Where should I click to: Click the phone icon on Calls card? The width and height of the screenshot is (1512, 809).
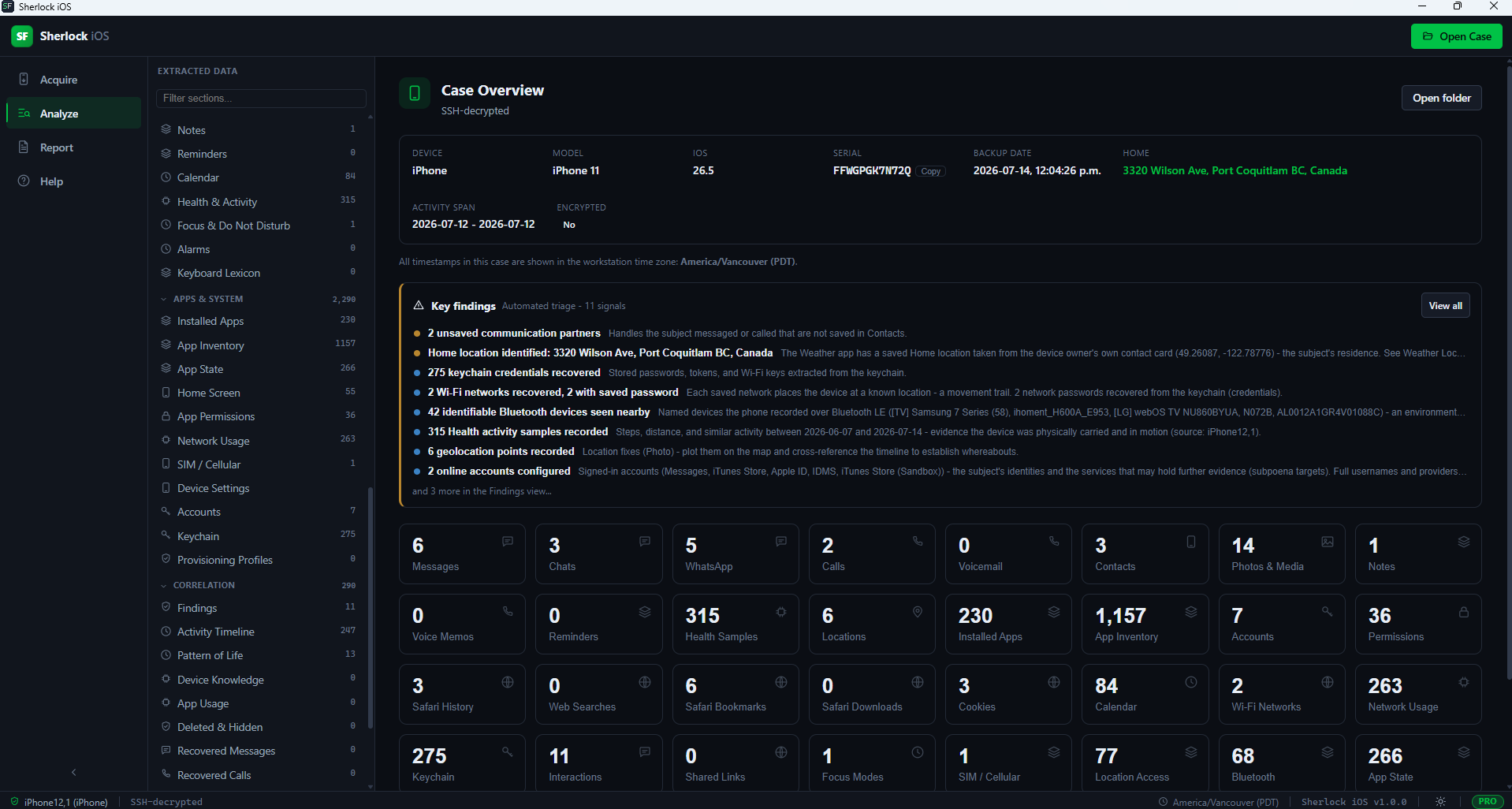coord(918,541)
